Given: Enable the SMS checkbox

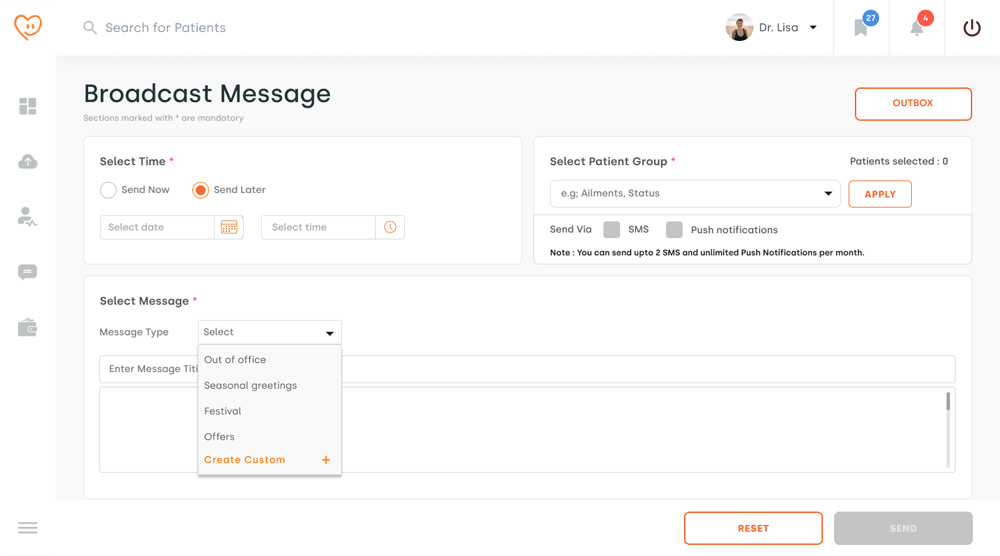Looking at the screenshot, I should tap(612, 230).
